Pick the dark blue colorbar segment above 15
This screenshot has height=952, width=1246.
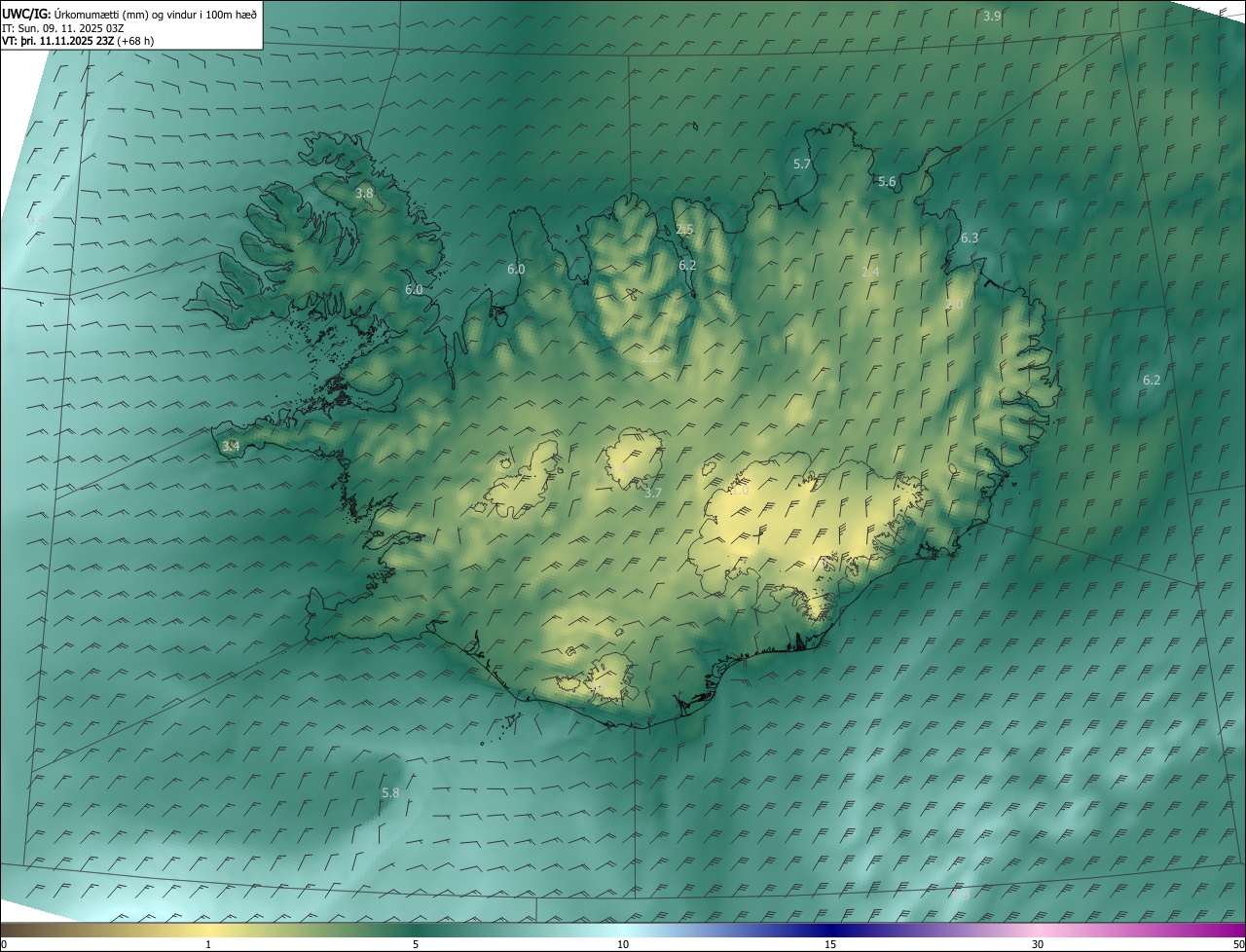(x=830, y=931)
